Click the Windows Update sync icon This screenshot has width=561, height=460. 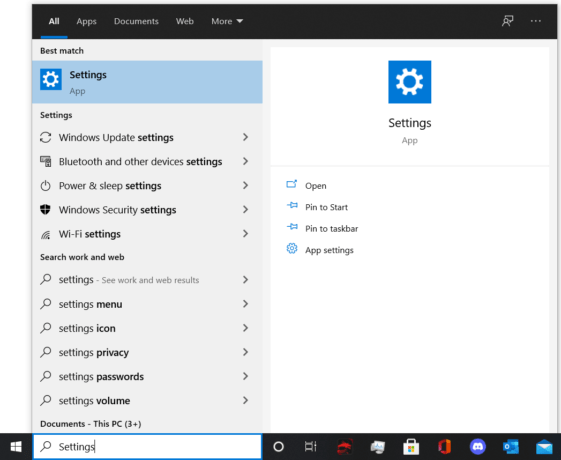click(x=45, y=137)
